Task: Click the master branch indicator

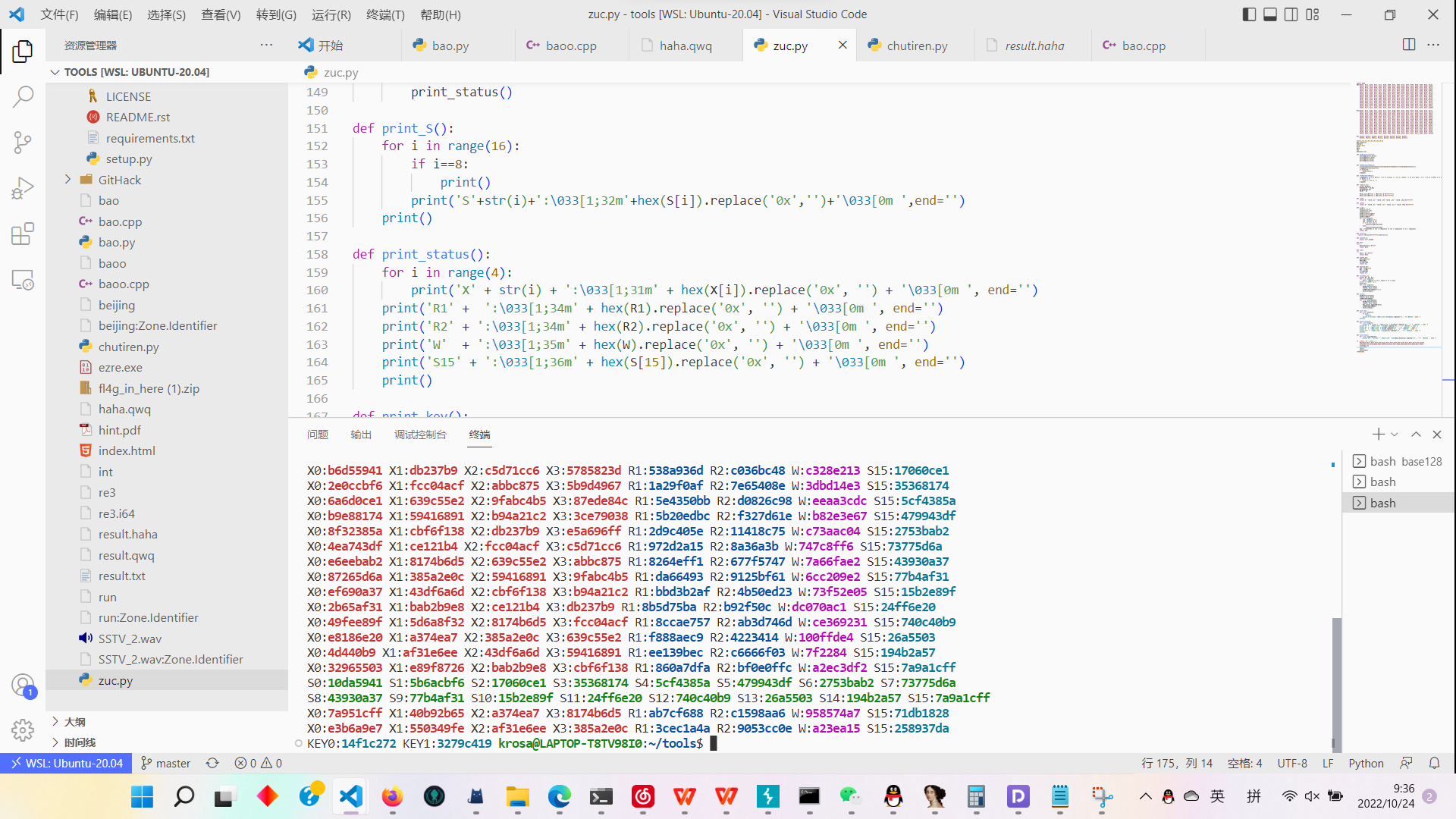Action: 165,763
